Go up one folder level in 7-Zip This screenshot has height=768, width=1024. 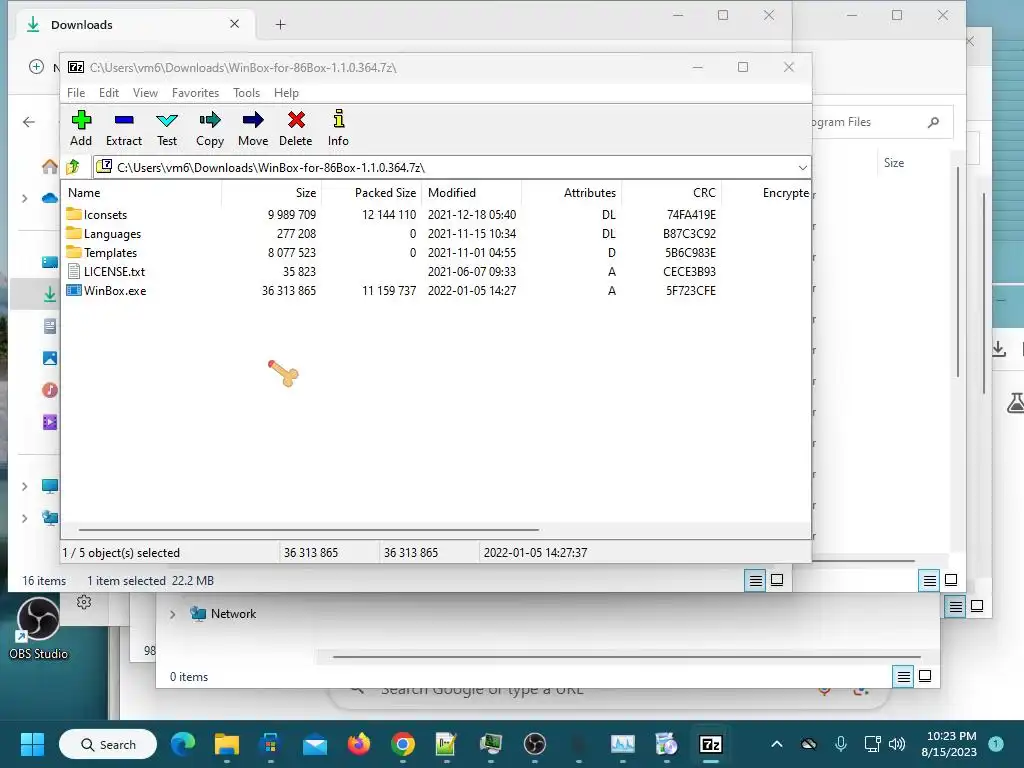point(73,167)
